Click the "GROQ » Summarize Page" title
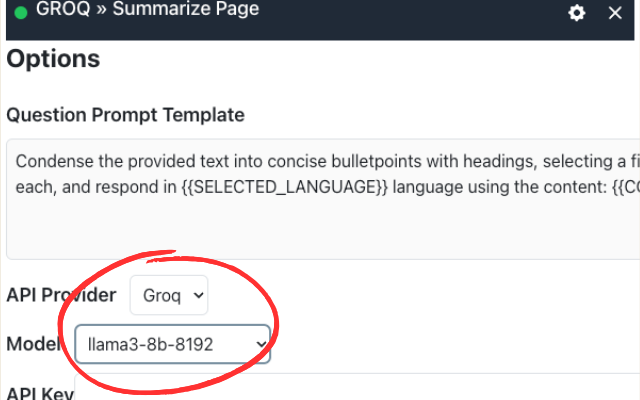 [147, 11]
